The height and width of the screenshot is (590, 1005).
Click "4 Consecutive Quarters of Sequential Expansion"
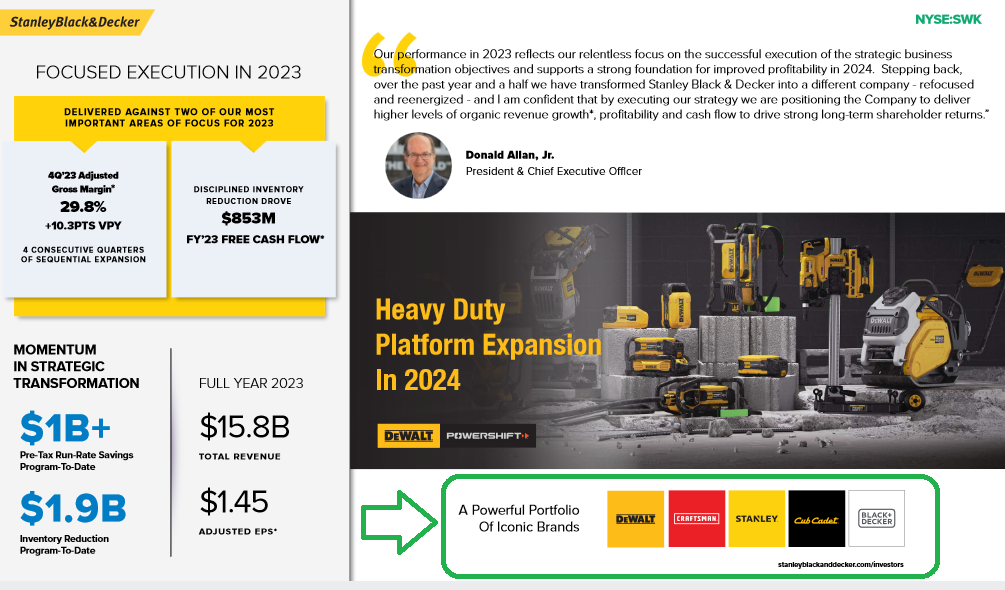83,254
